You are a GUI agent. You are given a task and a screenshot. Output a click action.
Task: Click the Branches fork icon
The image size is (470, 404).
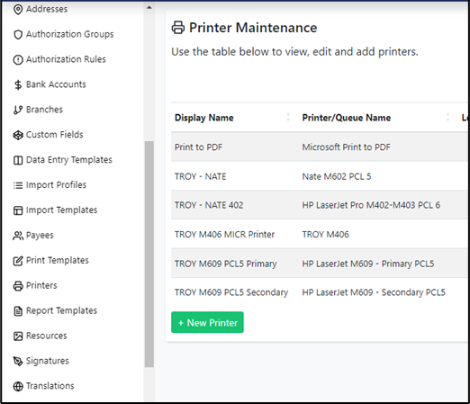pyautogui.click(x=18, y=110)
